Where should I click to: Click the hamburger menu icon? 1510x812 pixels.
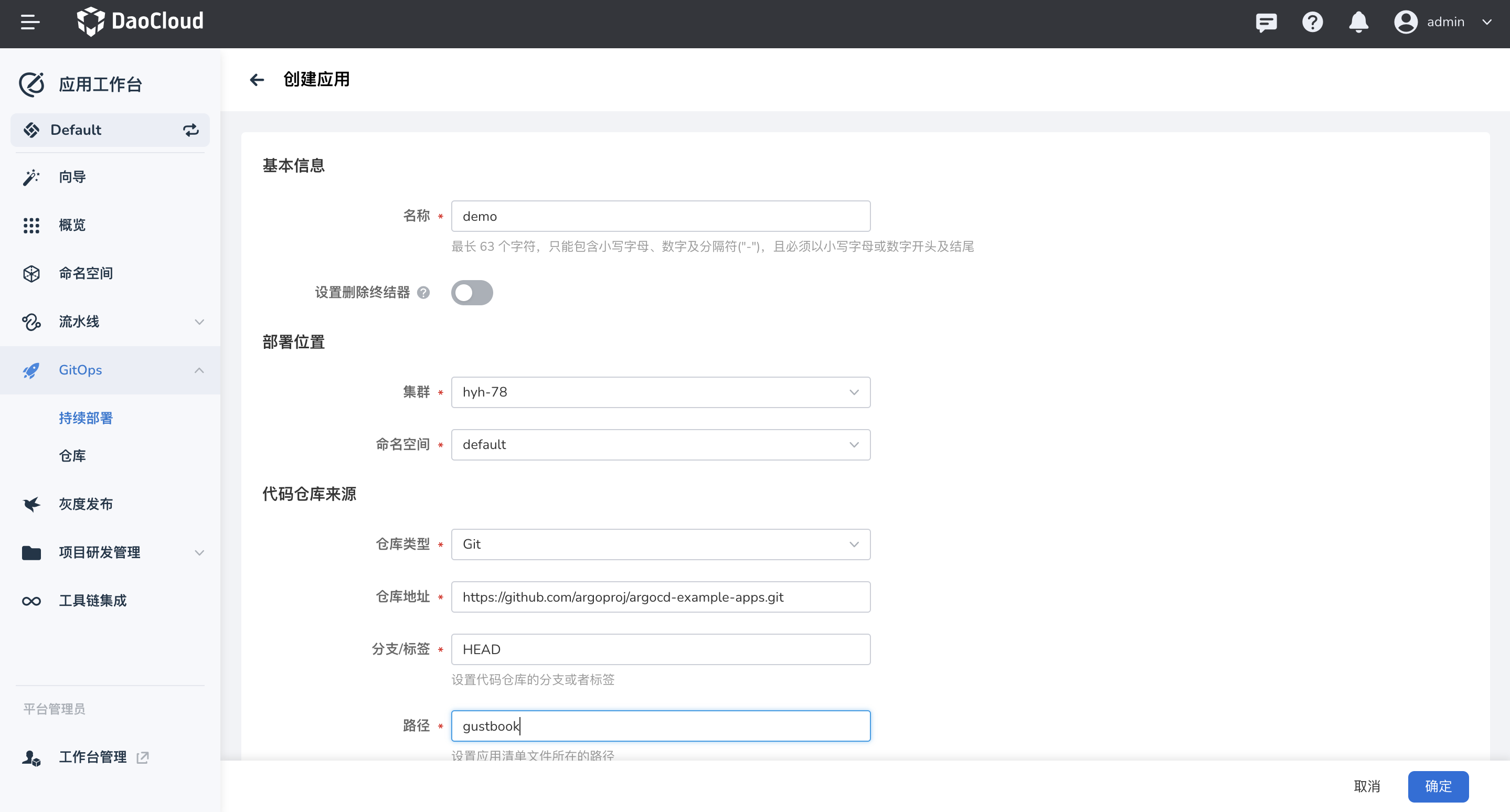30,22
